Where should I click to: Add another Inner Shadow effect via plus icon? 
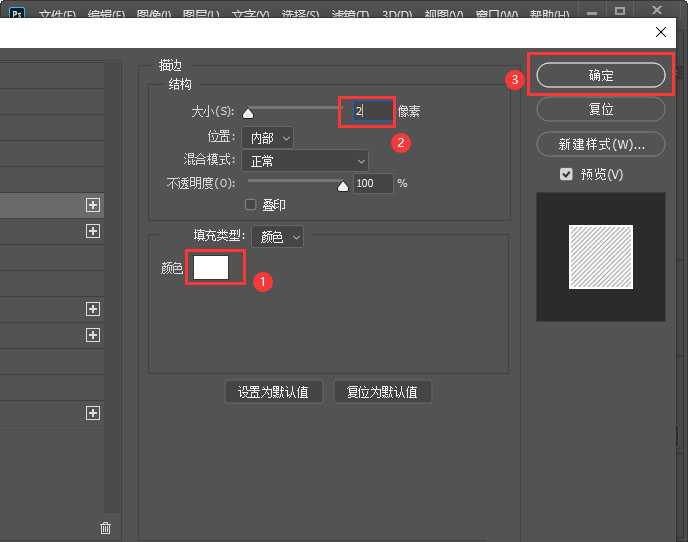coord(93,231)
